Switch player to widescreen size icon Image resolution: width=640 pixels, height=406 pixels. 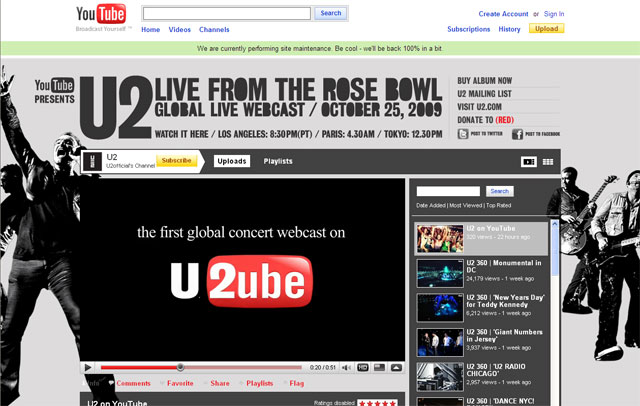[x=380, y=368]
